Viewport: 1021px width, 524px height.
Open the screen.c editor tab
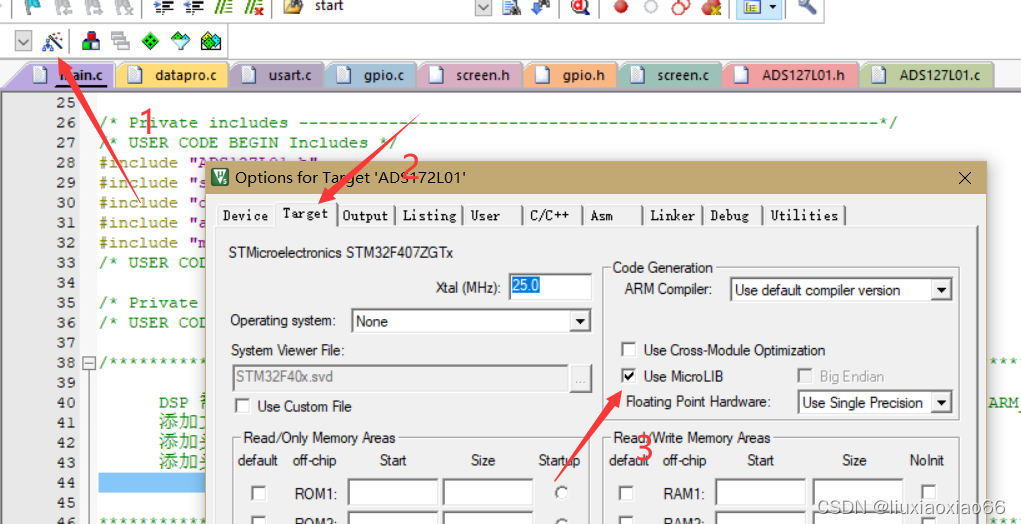[x=671, y=75]
